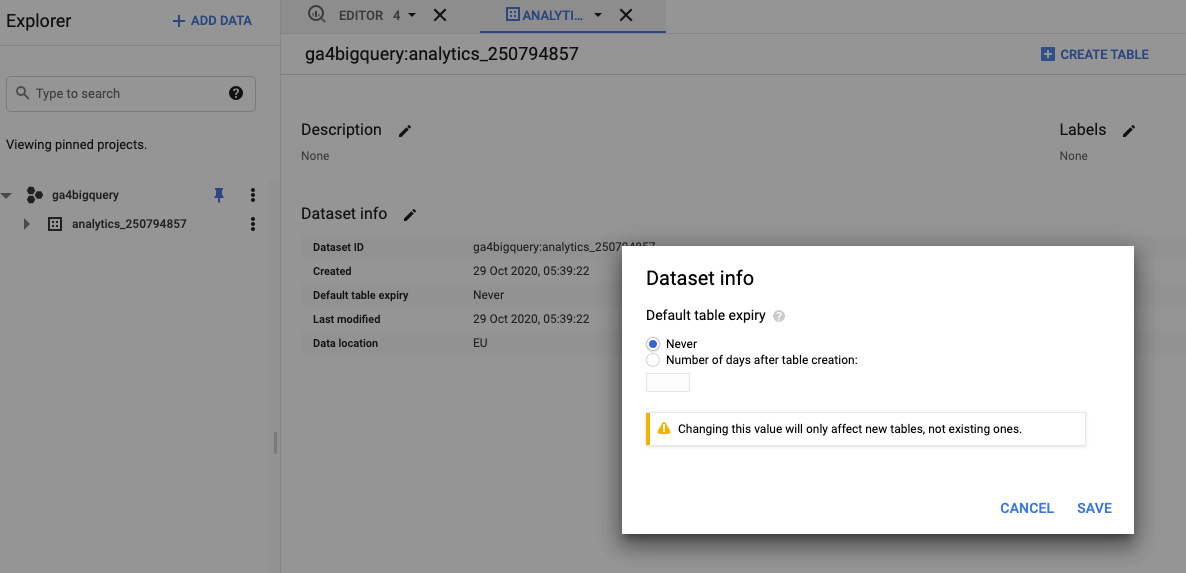Open the search help question mark icon
Screen dimensions: 1186x573
tap(236, 93)
